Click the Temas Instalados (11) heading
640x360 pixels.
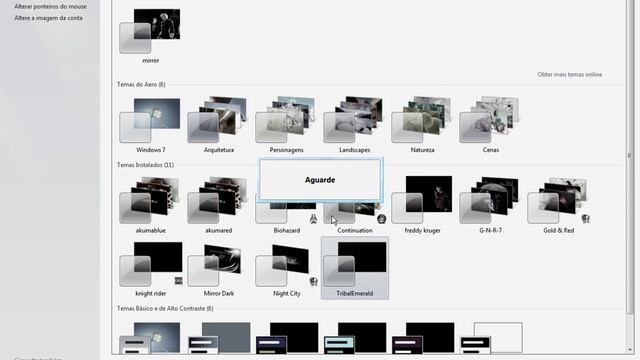pos(145,165)
